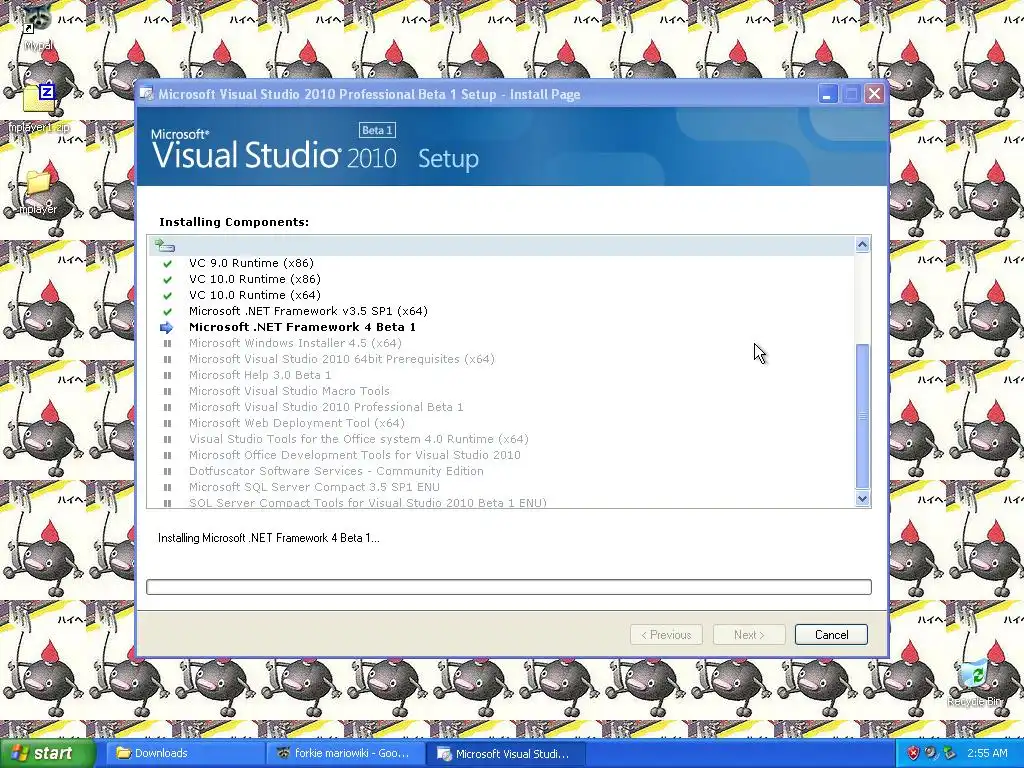Select the VC 9.0 Runtime (x86) row text
Image resolution: width=1024 pixels, height=768 pixels.
coord(251,263)
